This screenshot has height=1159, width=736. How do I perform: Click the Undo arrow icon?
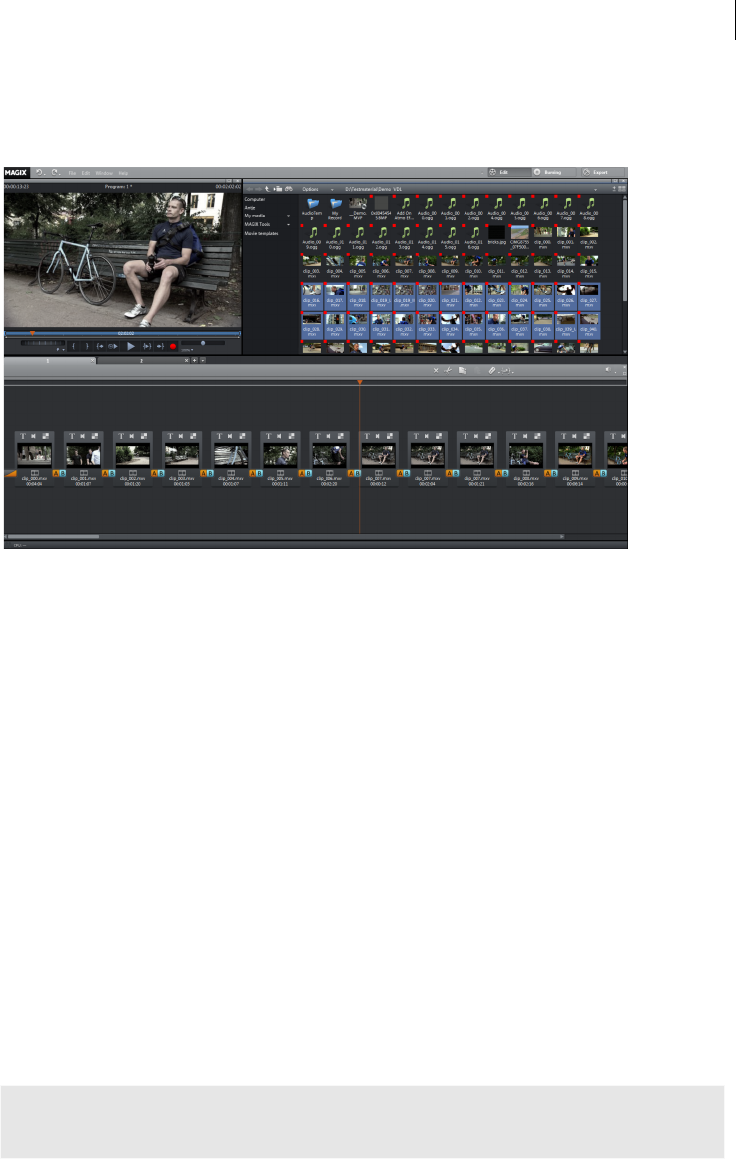(39, 172)
